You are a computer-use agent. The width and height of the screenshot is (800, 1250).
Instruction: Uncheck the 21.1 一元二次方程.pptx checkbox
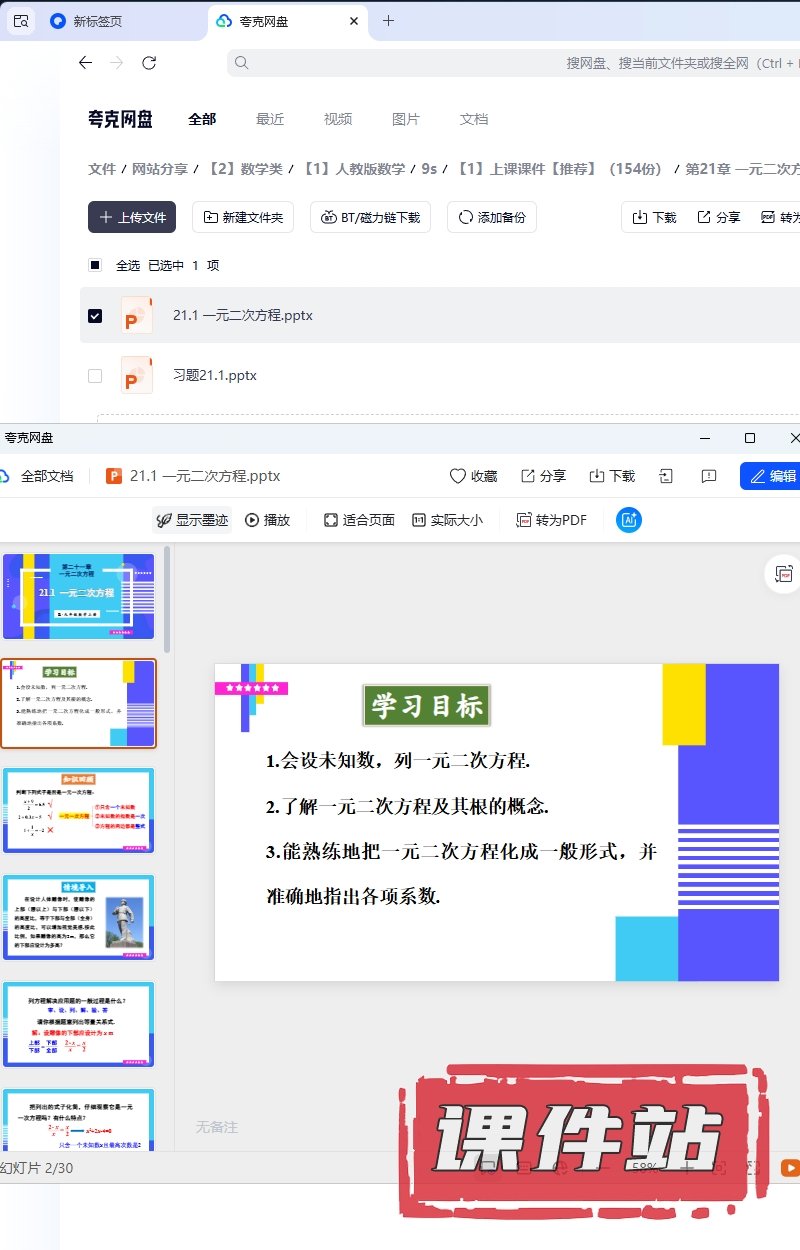95,316
